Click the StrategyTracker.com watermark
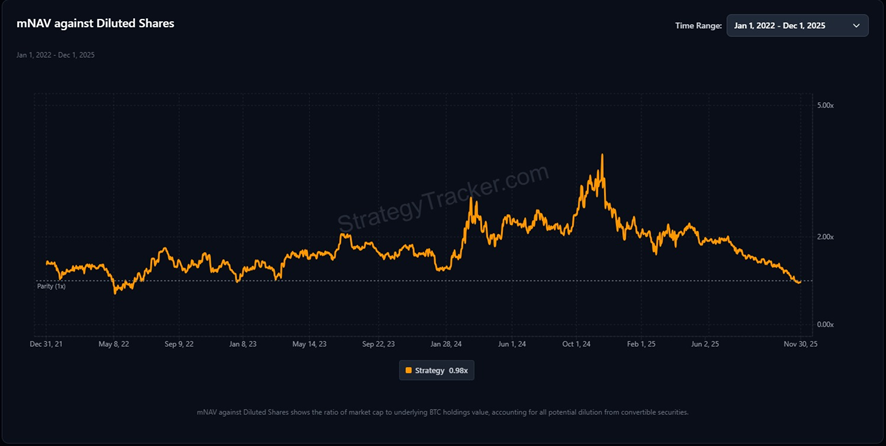 coord(443,198)
